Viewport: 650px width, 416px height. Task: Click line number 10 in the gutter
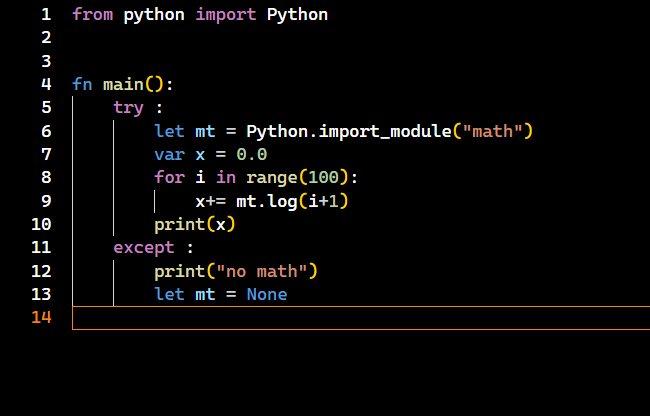pos(41,225)
